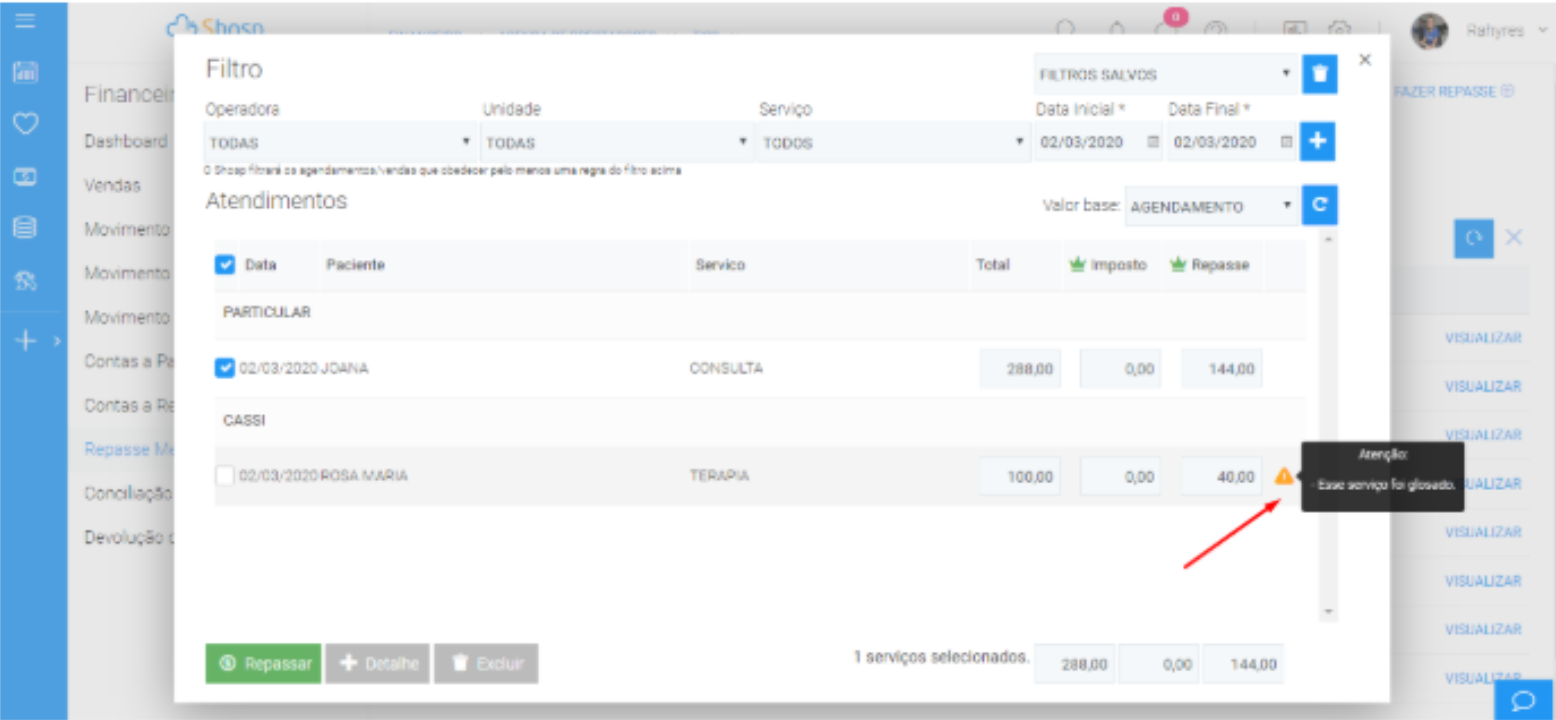1556x720 pixels.
Task: Click the hamburger menu icon in sidebar
Action: tap(26, 21)
